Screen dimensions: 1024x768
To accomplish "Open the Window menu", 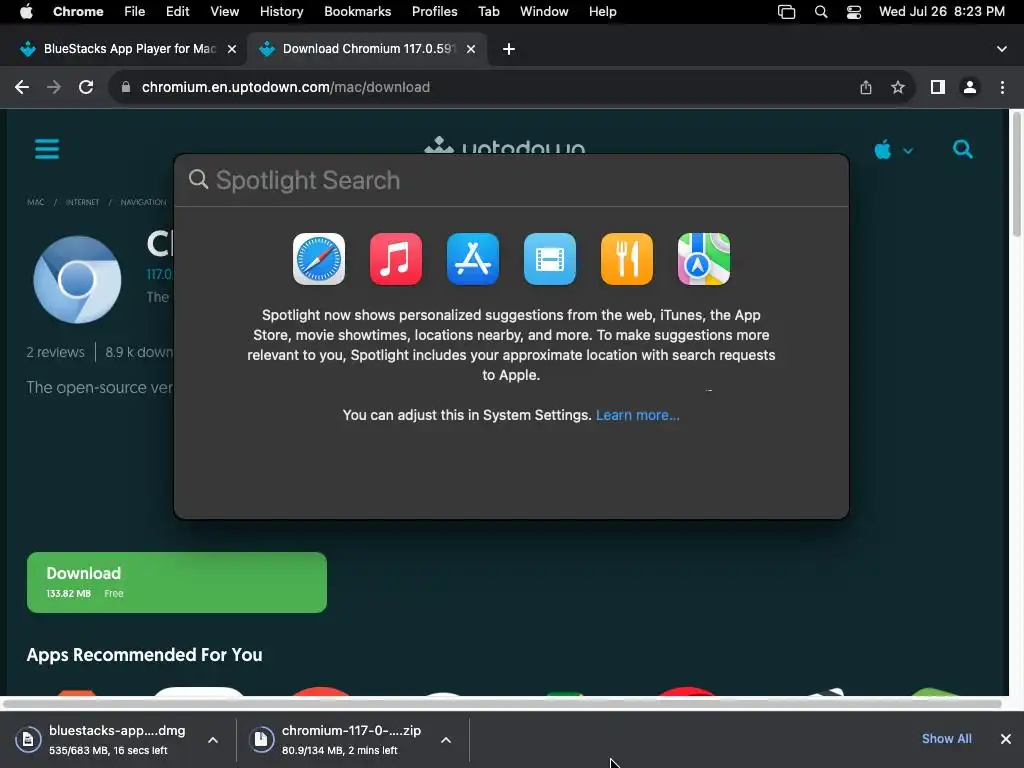I will [544, 12].
